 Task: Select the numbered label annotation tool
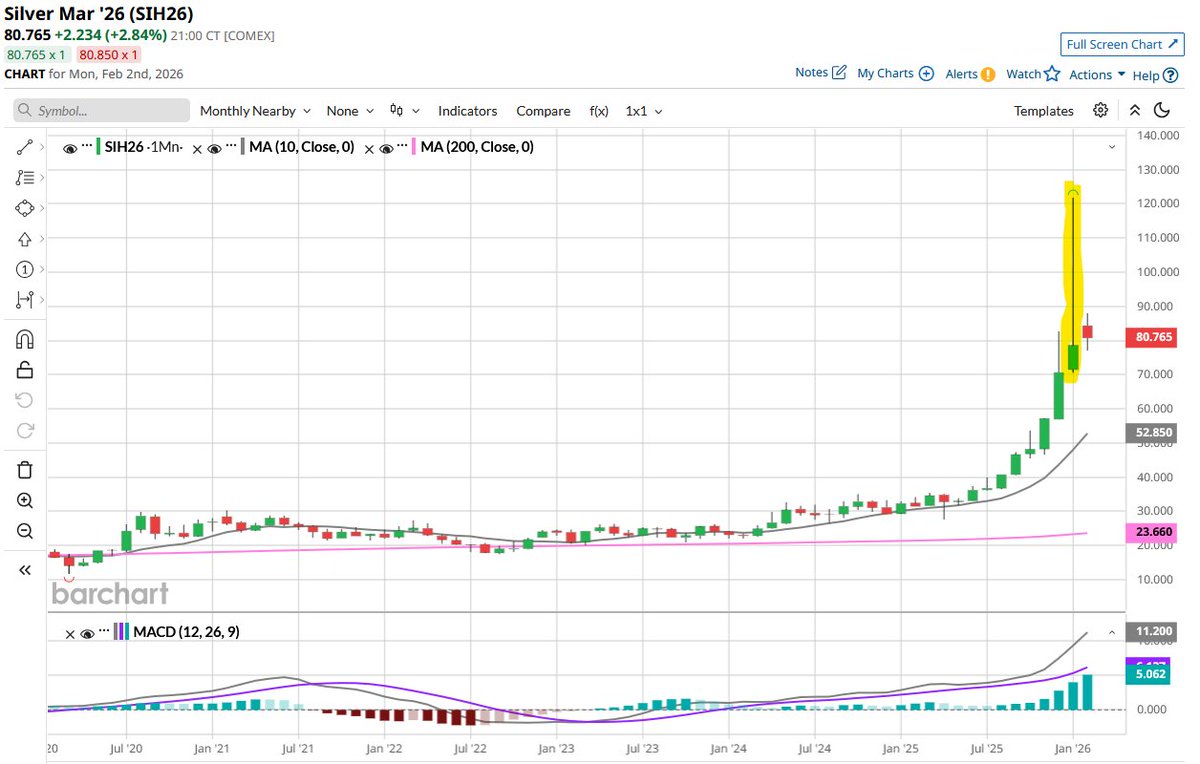25,270
